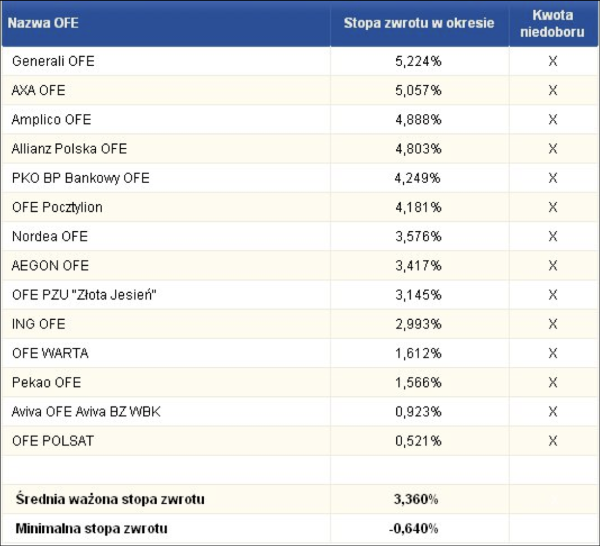Click PKO BP Bankowy OFE name

[80, 178]
